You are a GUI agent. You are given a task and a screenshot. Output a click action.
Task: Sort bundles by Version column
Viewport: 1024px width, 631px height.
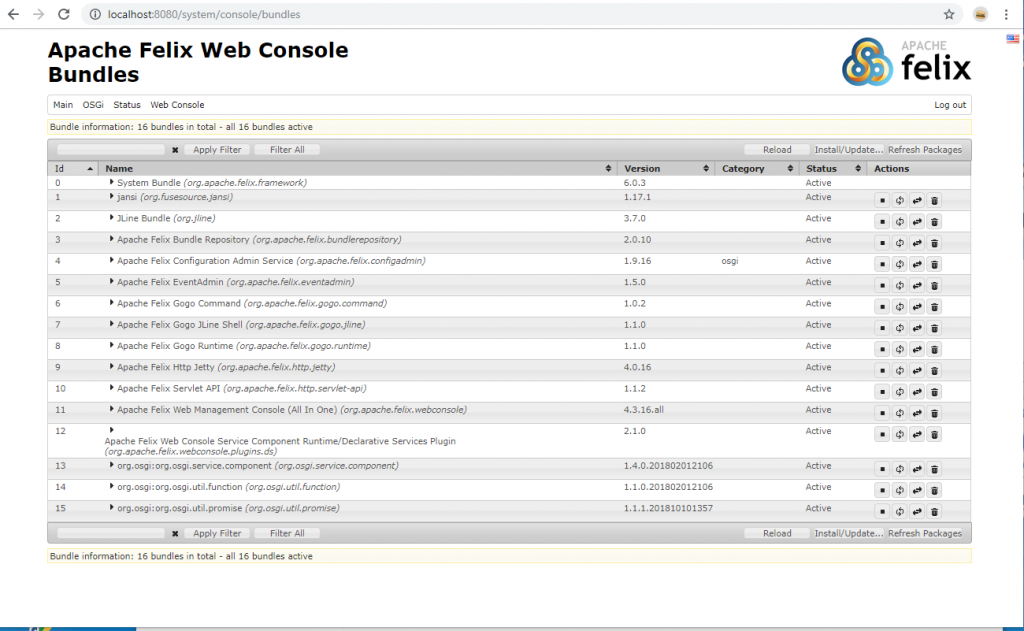[665, 169]
